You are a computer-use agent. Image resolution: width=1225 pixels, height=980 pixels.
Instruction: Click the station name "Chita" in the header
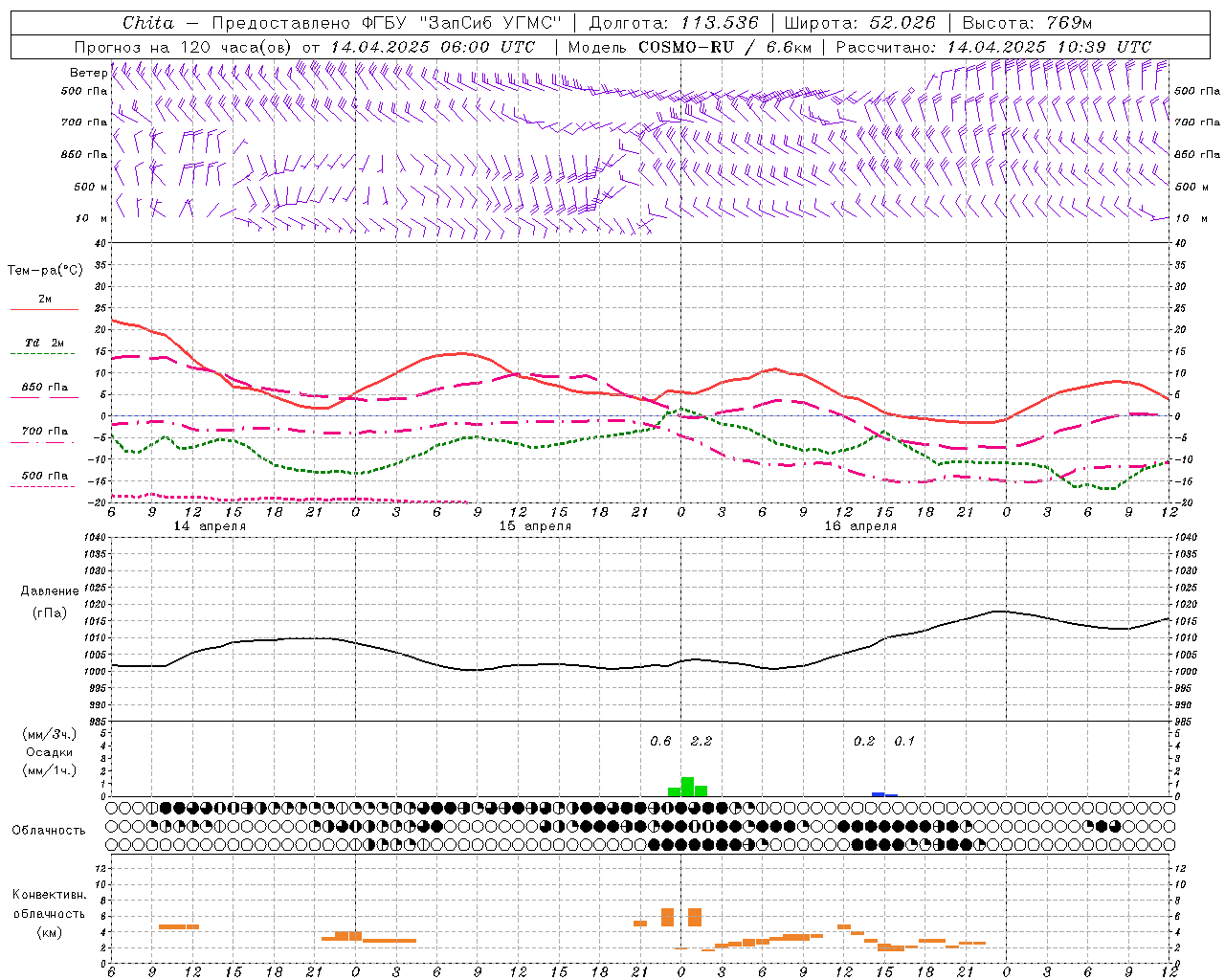[x=148, y=23]
